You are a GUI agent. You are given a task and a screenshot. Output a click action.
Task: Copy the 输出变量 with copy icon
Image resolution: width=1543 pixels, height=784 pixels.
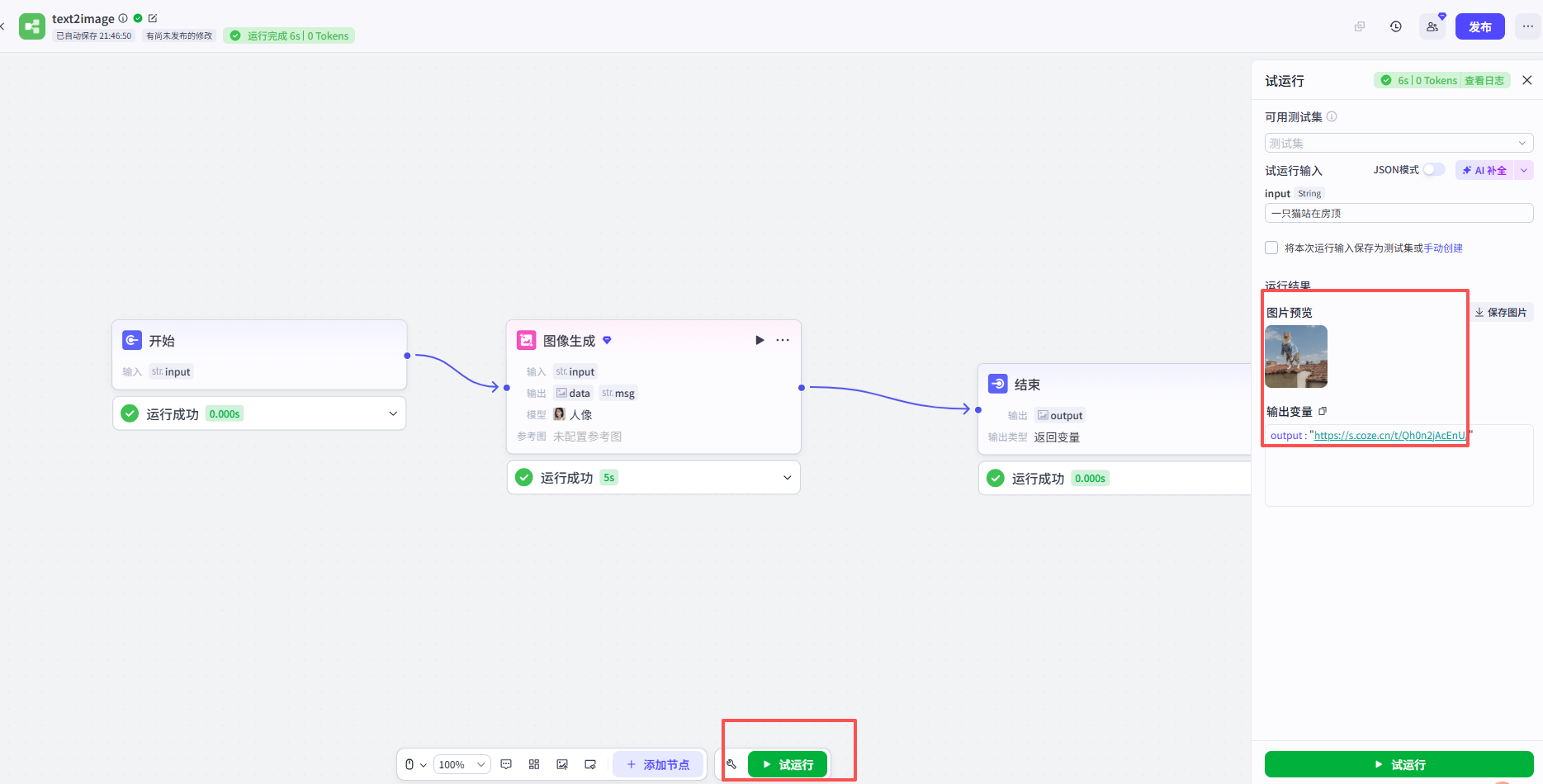point(1323,411)
